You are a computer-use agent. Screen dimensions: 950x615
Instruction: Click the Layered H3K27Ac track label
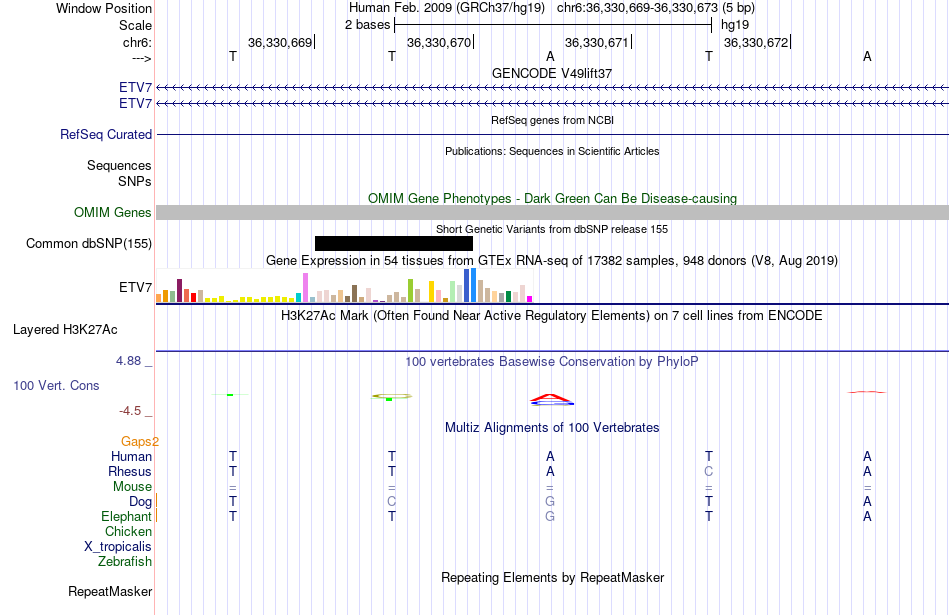click(65, 330)
